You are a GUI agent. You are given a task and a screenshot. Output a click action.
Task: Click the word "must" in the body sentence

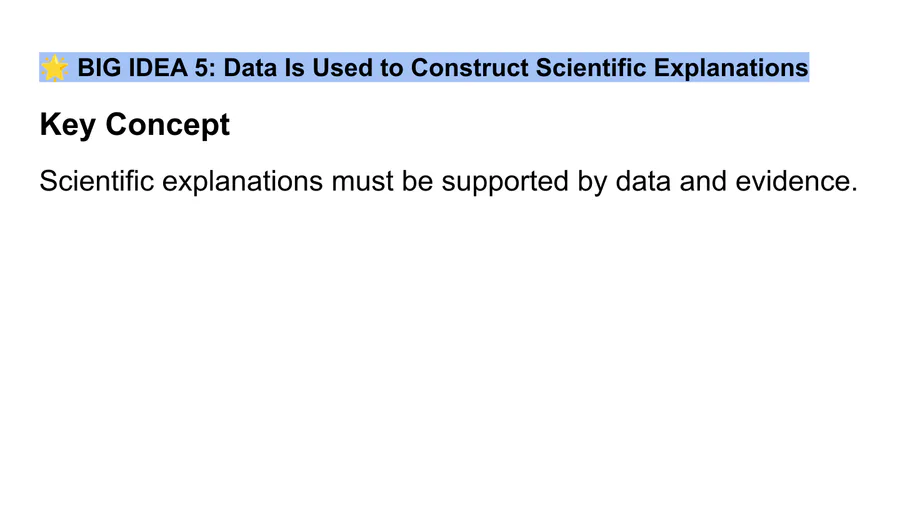coord(365,182)
